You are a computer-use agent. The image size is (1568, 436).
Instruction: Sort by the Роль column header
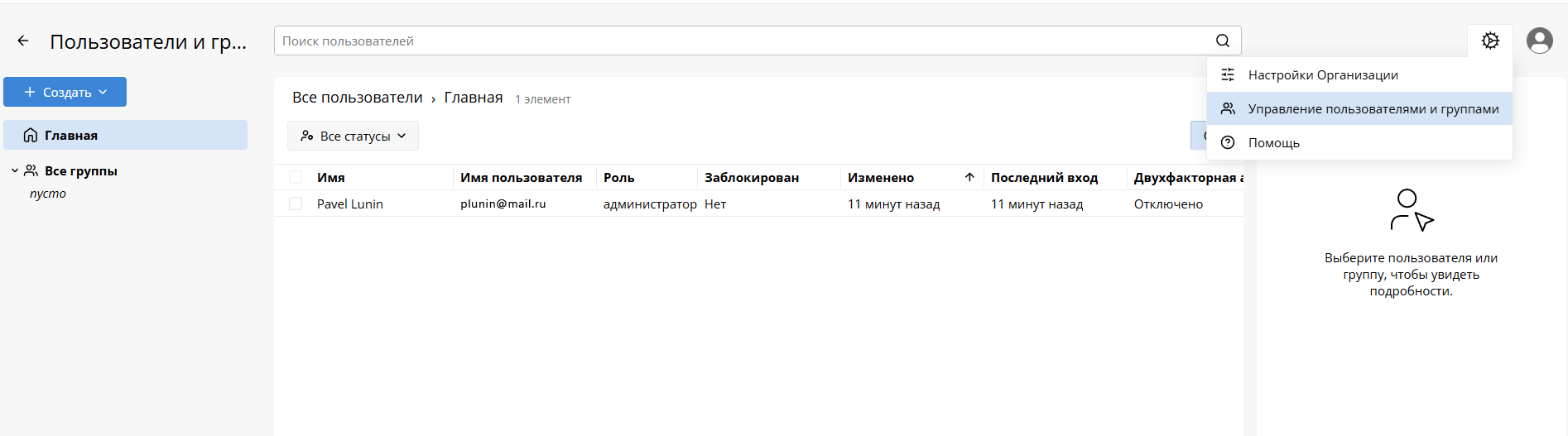(x=619, y=177)
